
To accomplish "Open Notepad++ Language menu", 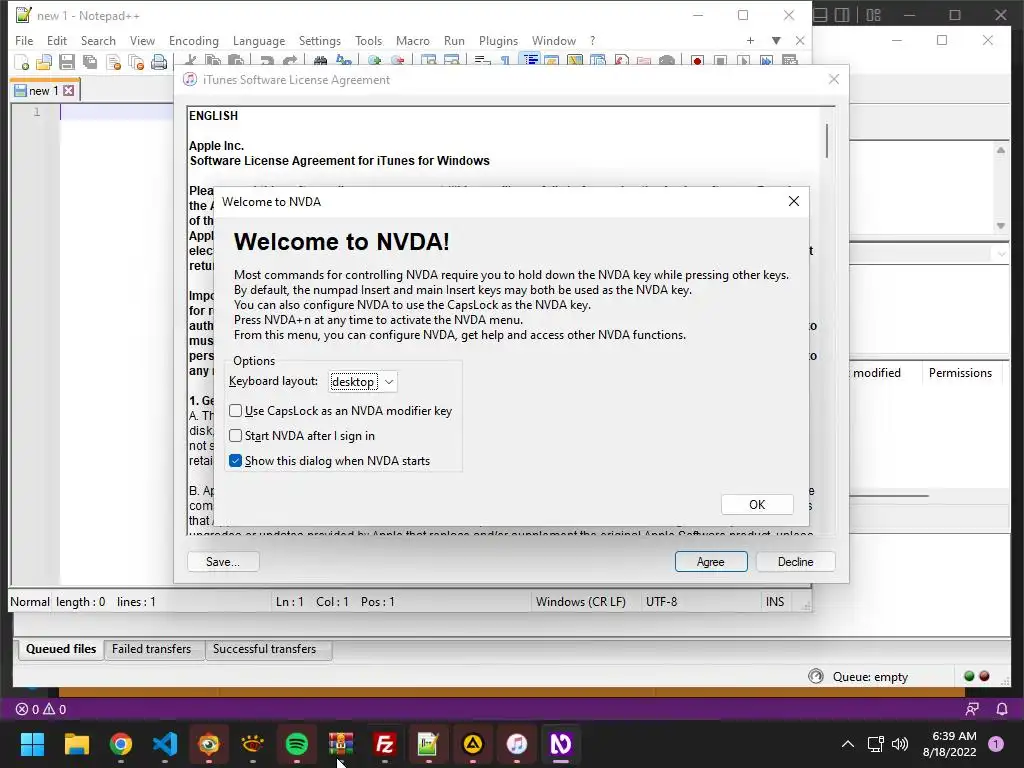I will coord(259,40).
